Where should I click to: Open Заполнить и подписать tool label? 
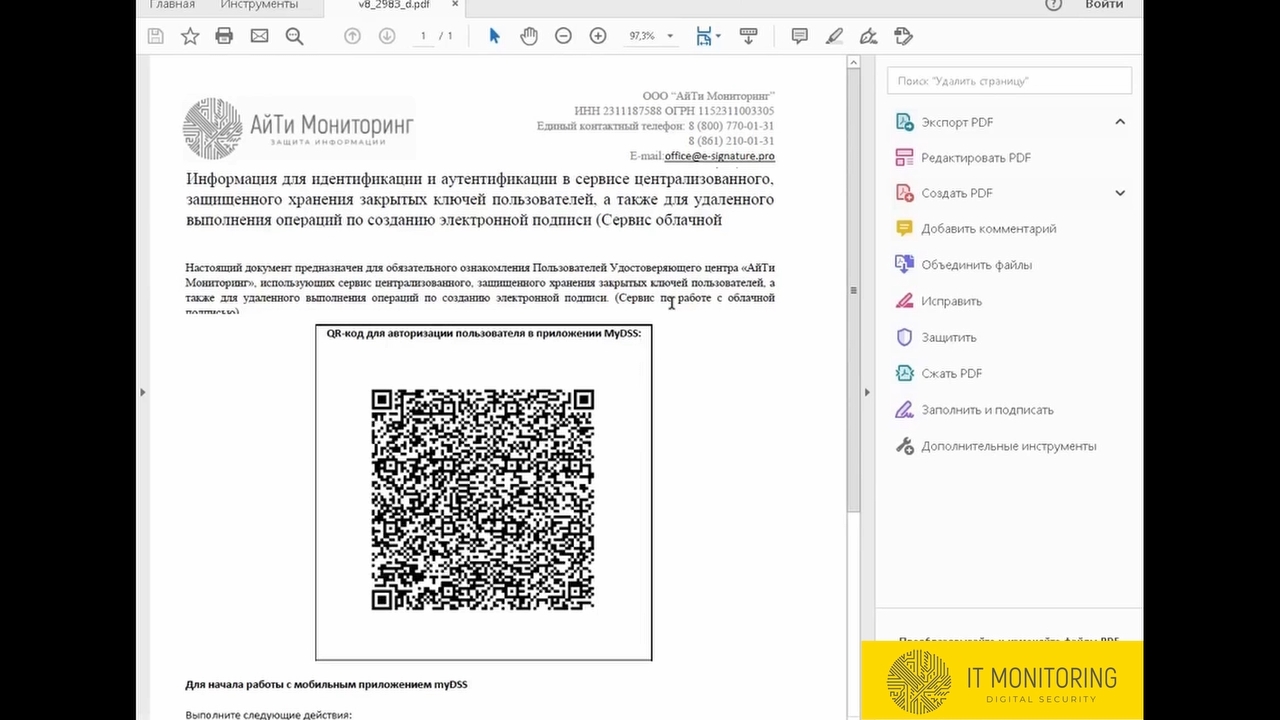(988, 410)
